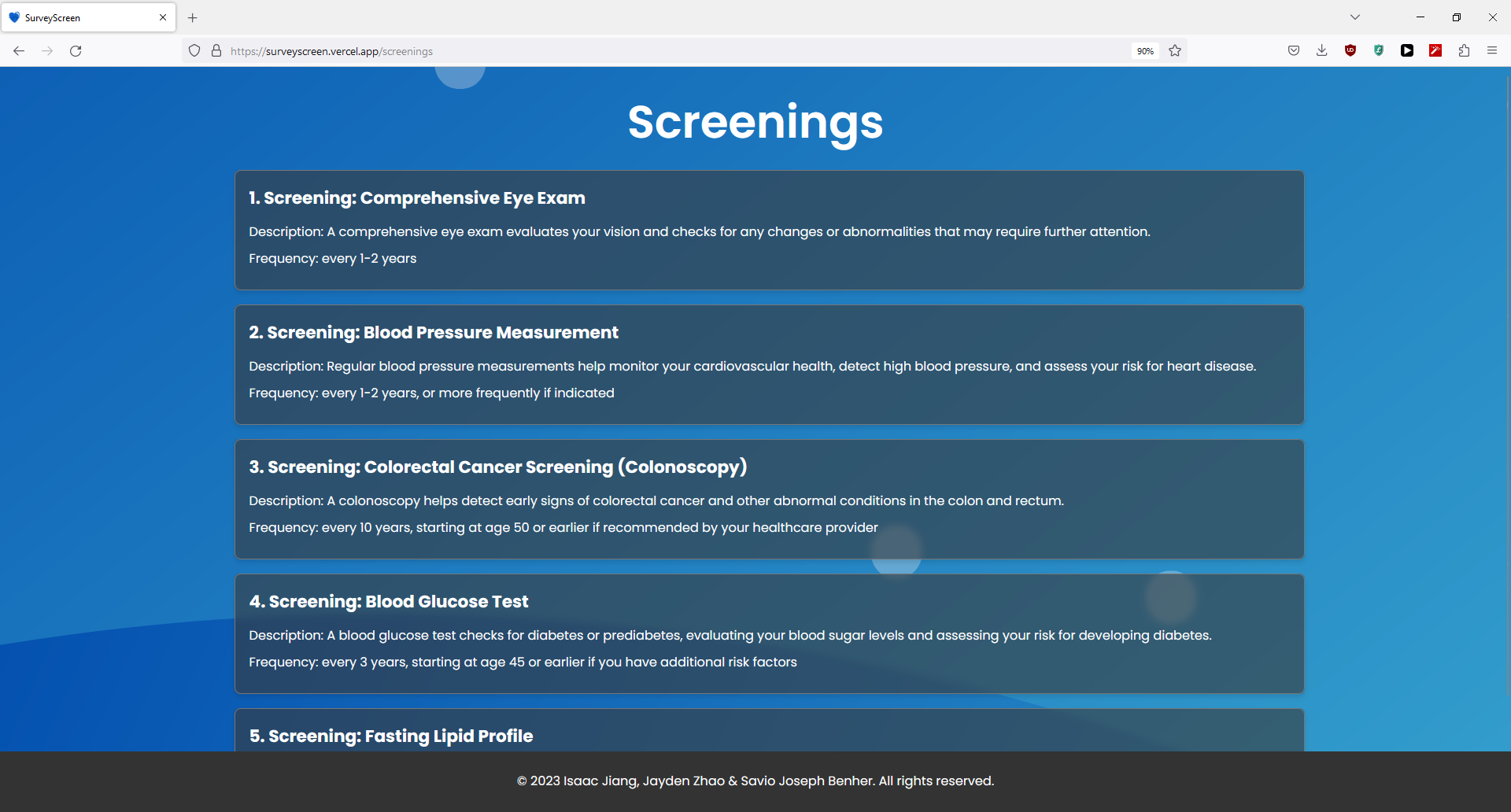Image resolution: width=1511 pixels, height=812 pixels.
Task: Select the Comprehensive Eye Exam title
Action: 417,198
